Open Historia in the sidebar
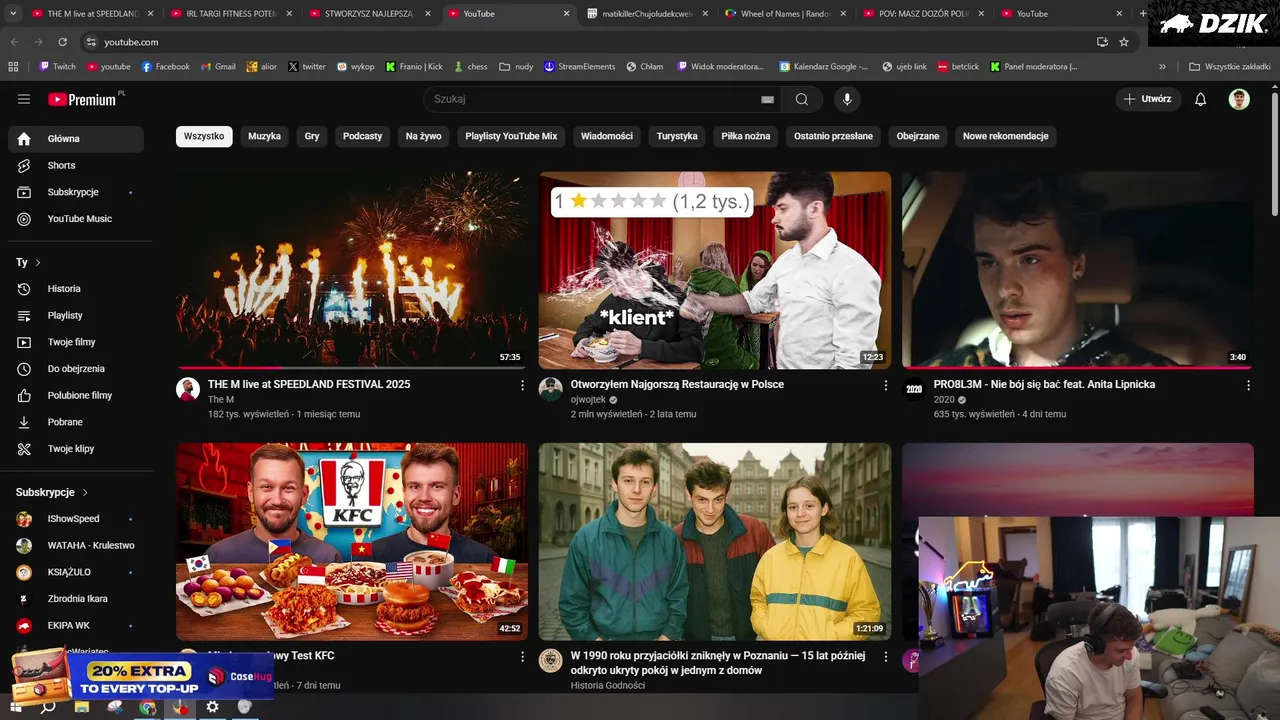1280x720 pixels. coord(76,289)
